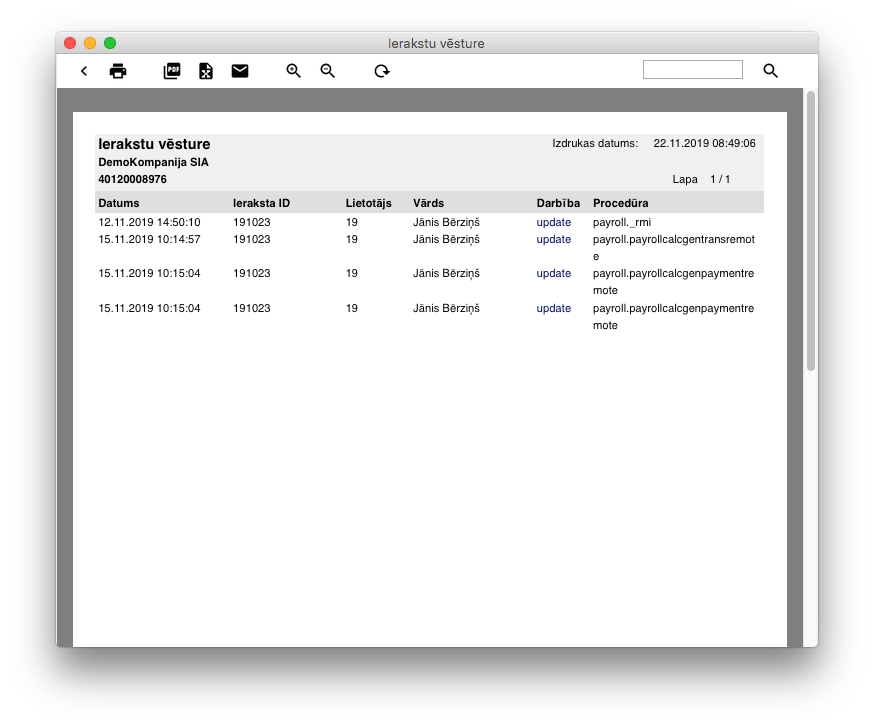Export the report to a spreadsheet file

[206, 71]
